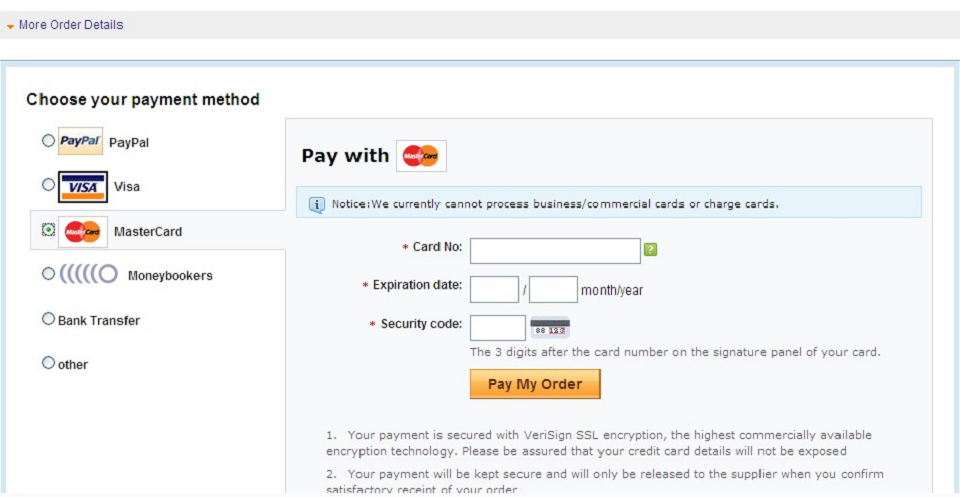Click the green card number help icon
Image resolution: width=960 pixels, height=497 pixels.
[651, 249]
